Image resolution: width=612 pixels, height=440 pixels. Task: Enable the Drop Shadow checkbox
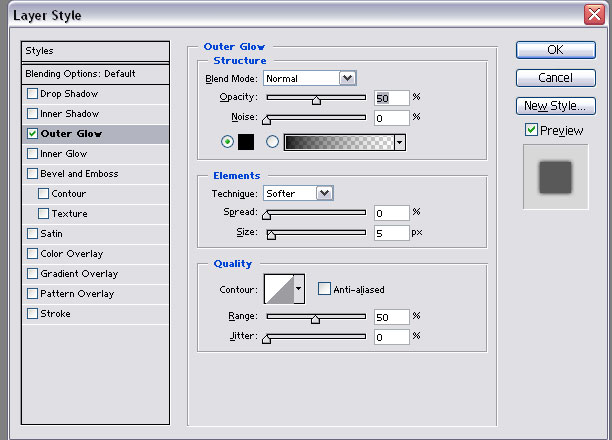click(x=32, y=94)
